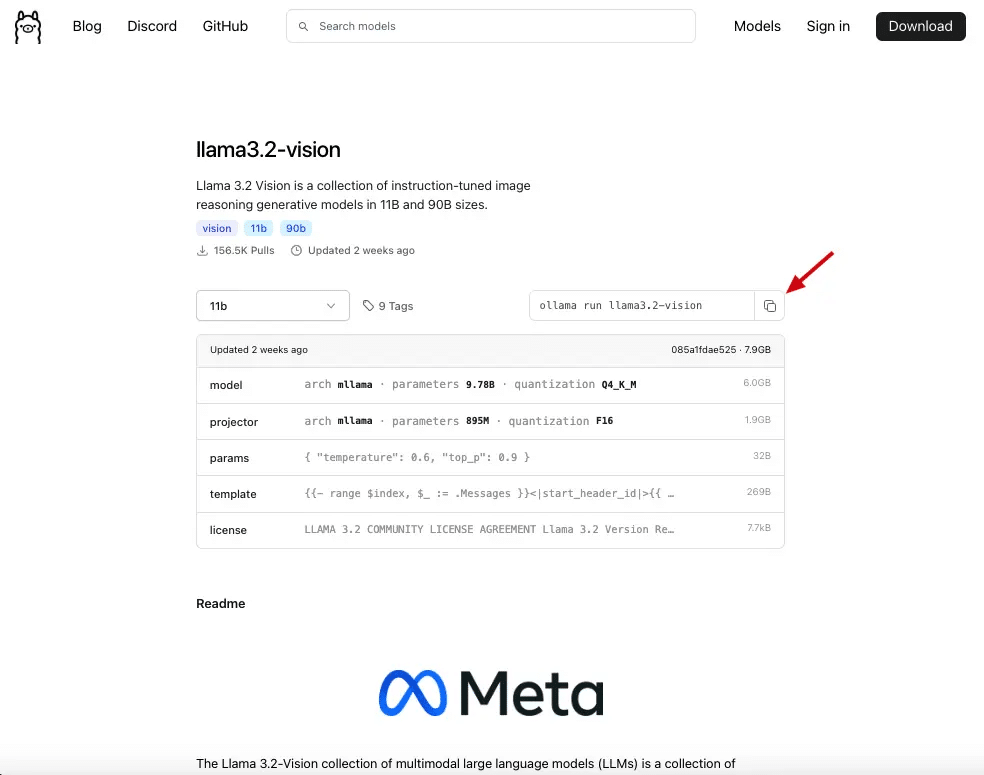This screenshot has width=984, height=775.
Task: Click the Ollama llama logo
Action: click(28, 27)
